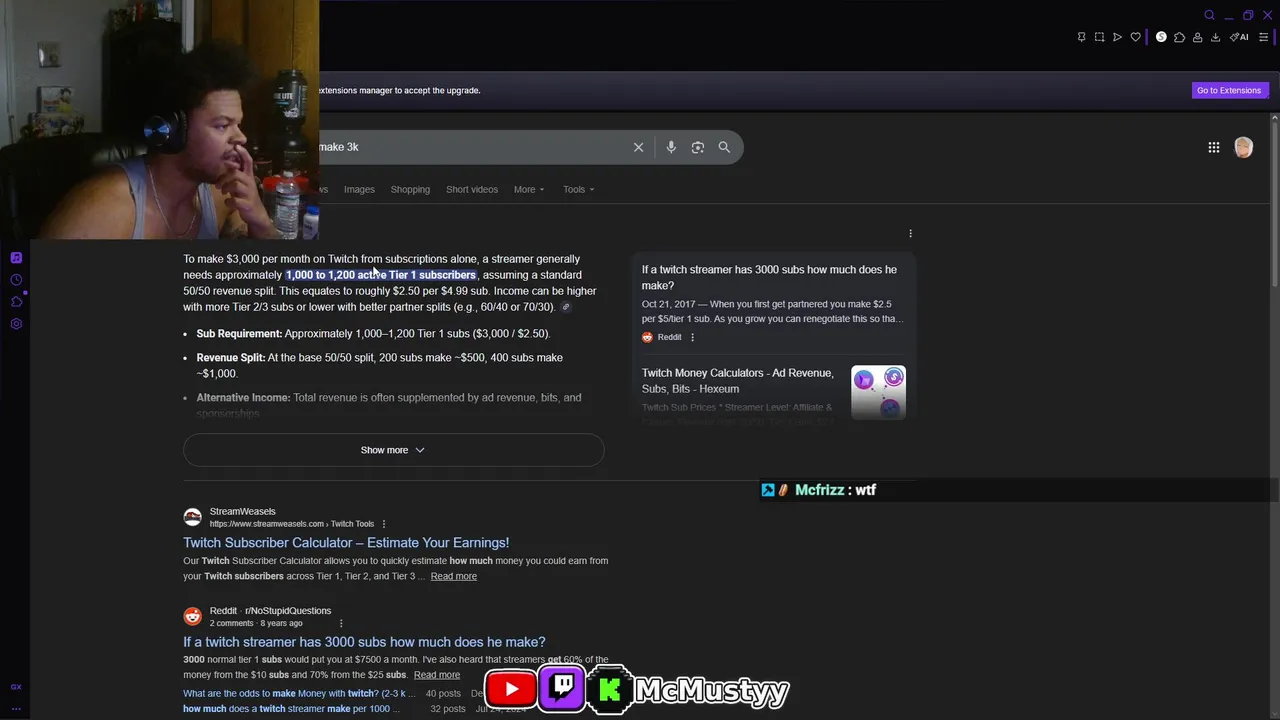Activate the snapshot capture tool icon

1099,37
